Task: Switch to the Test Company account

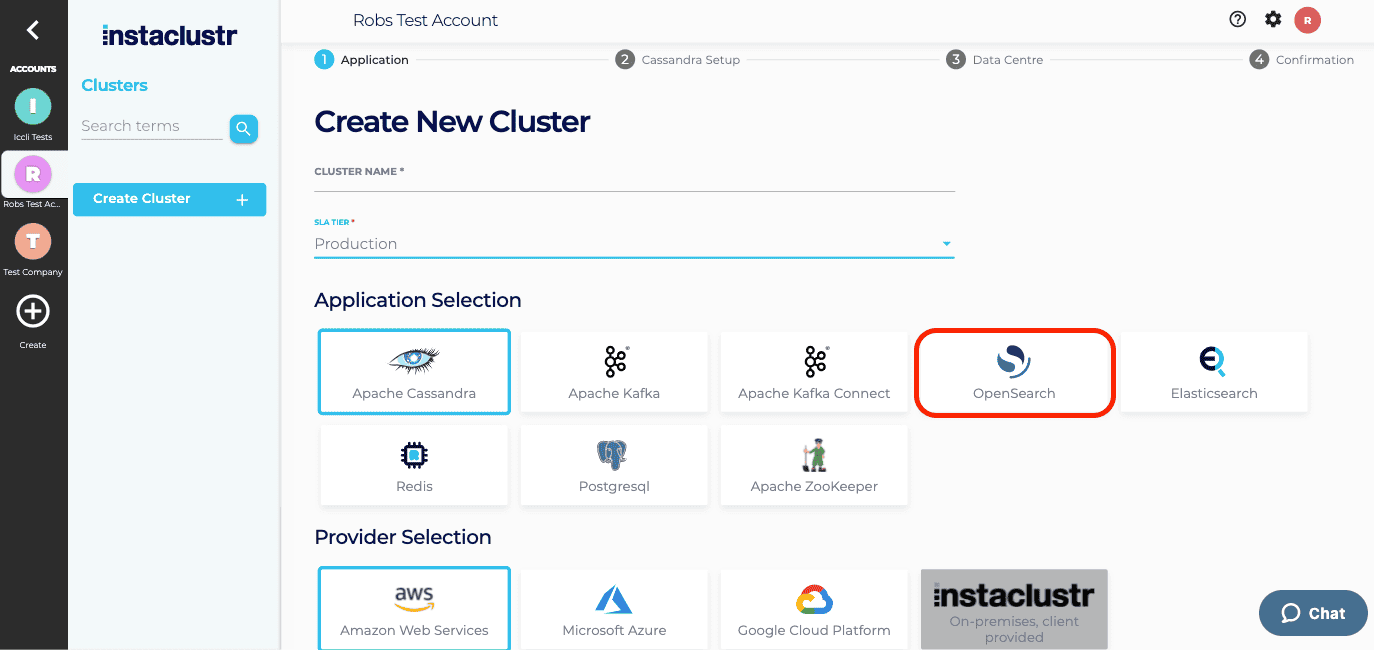Action: click(x=33, y=241)
